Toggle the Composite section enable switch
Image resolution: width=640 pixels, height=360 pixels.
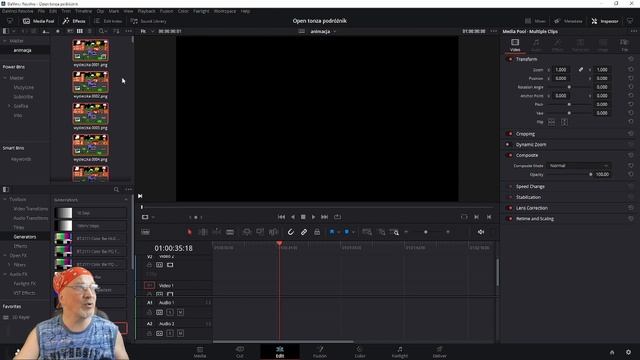(x=509, y=155)
